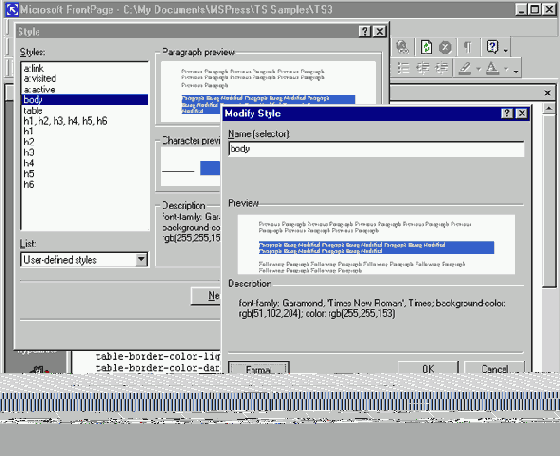Viewport: 560px width, 456px height.
Task: Click the Increase Indent toolbar icon
Action: 442,67
